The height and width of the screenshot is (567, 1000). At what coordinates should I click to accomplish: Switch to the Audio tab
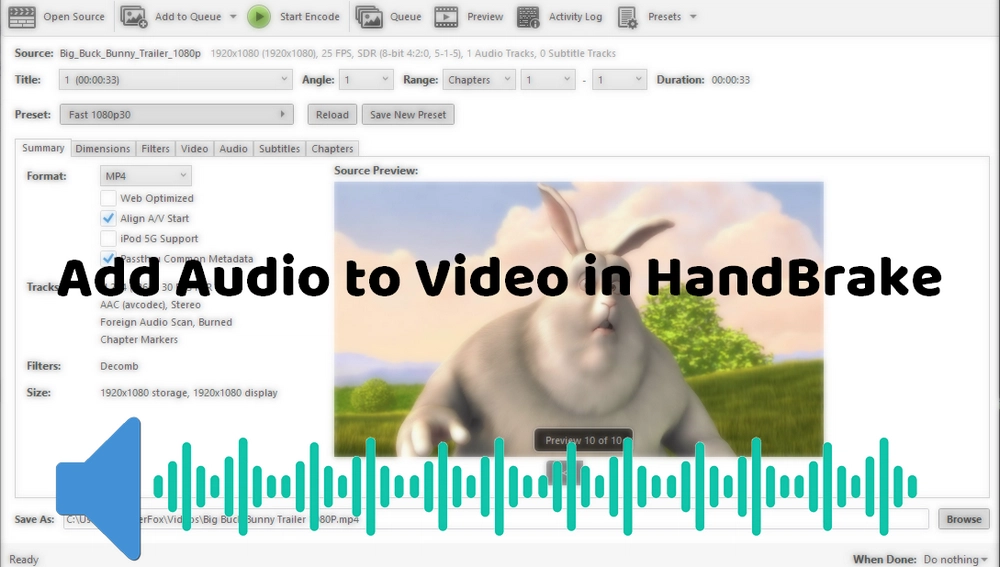point(233,149)
